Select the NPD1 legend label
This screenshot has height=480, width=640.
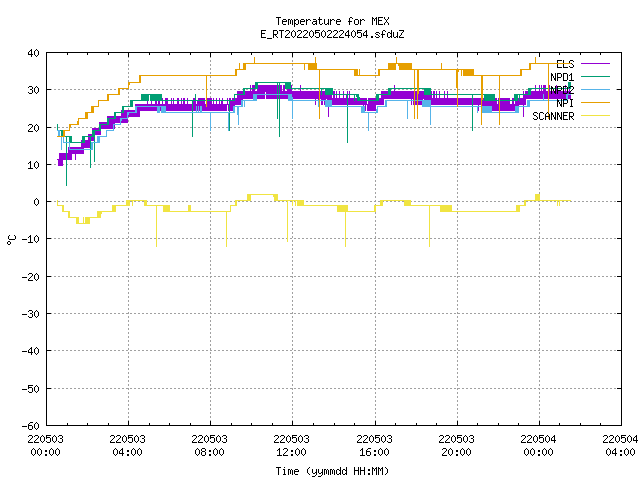tap(562, 77)
